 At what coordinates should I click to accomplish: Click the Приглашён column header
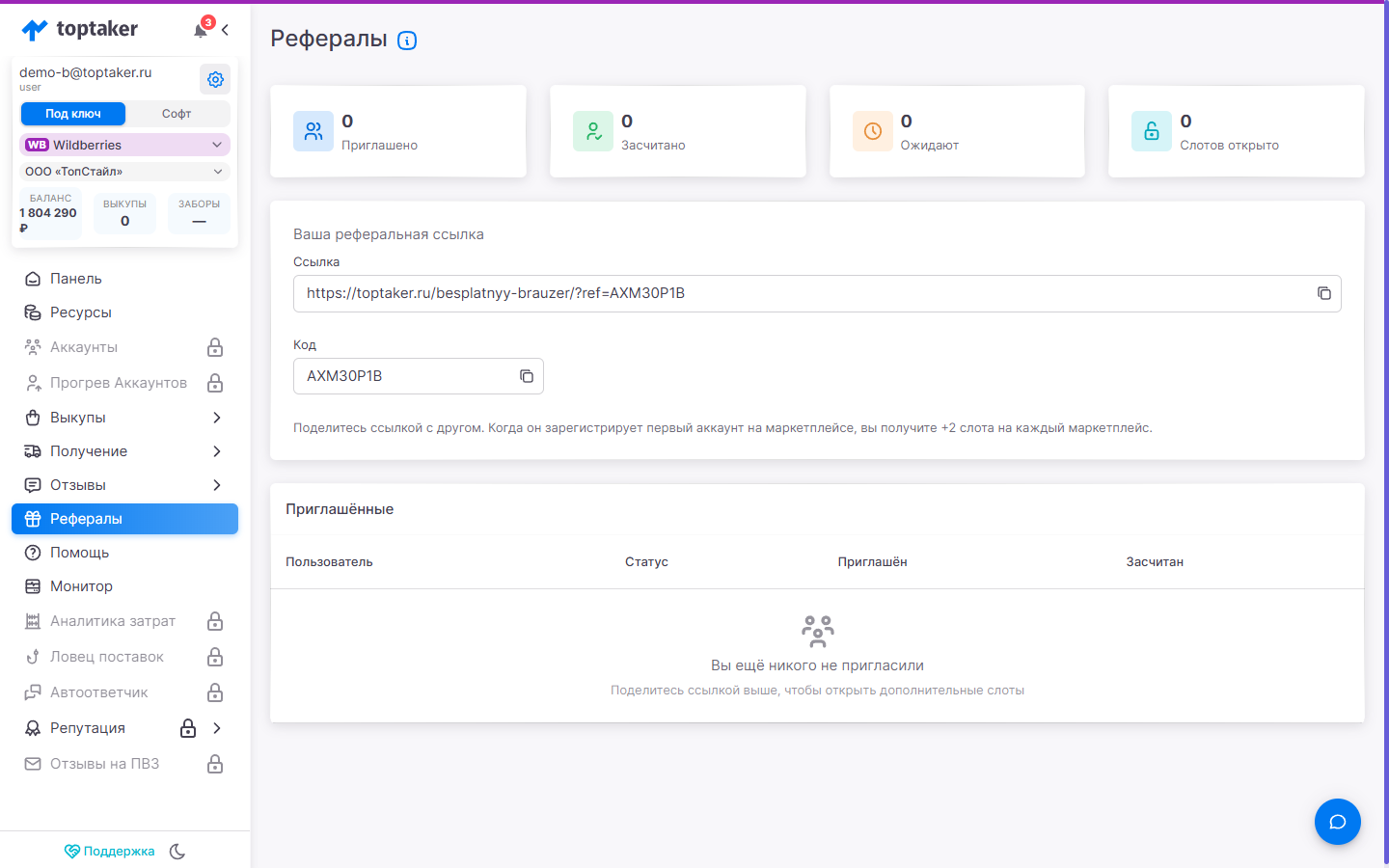[872, 562]
